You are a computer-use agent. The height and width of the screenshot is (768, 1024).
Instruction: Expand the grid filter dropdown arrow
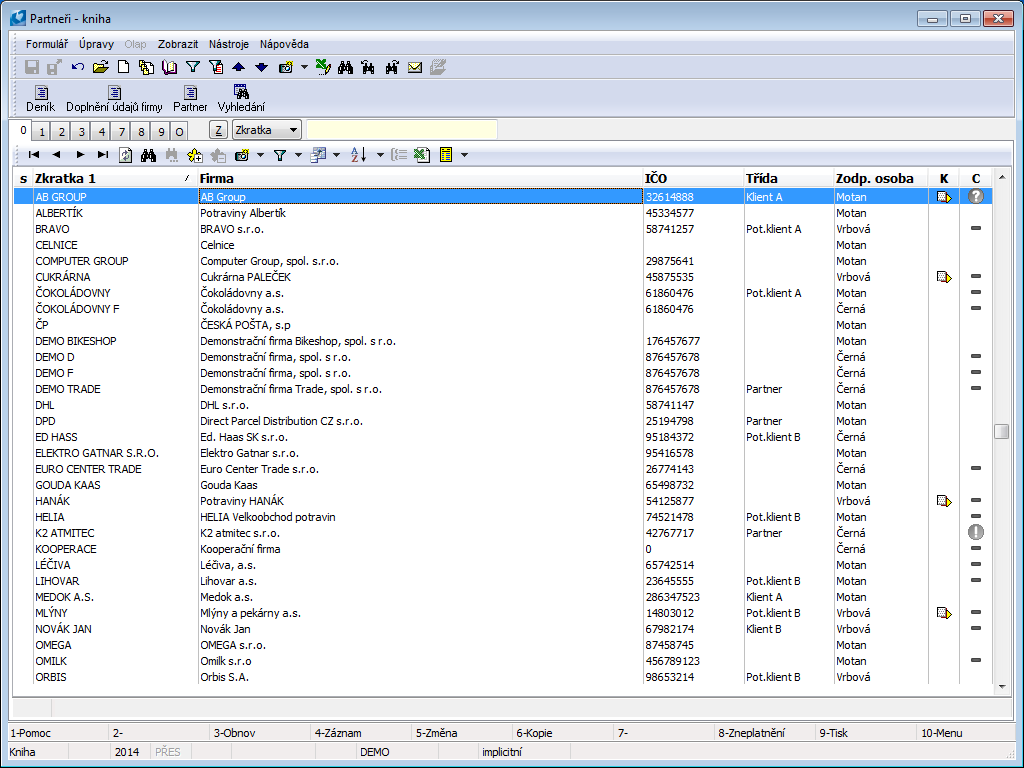click(299, 155)
